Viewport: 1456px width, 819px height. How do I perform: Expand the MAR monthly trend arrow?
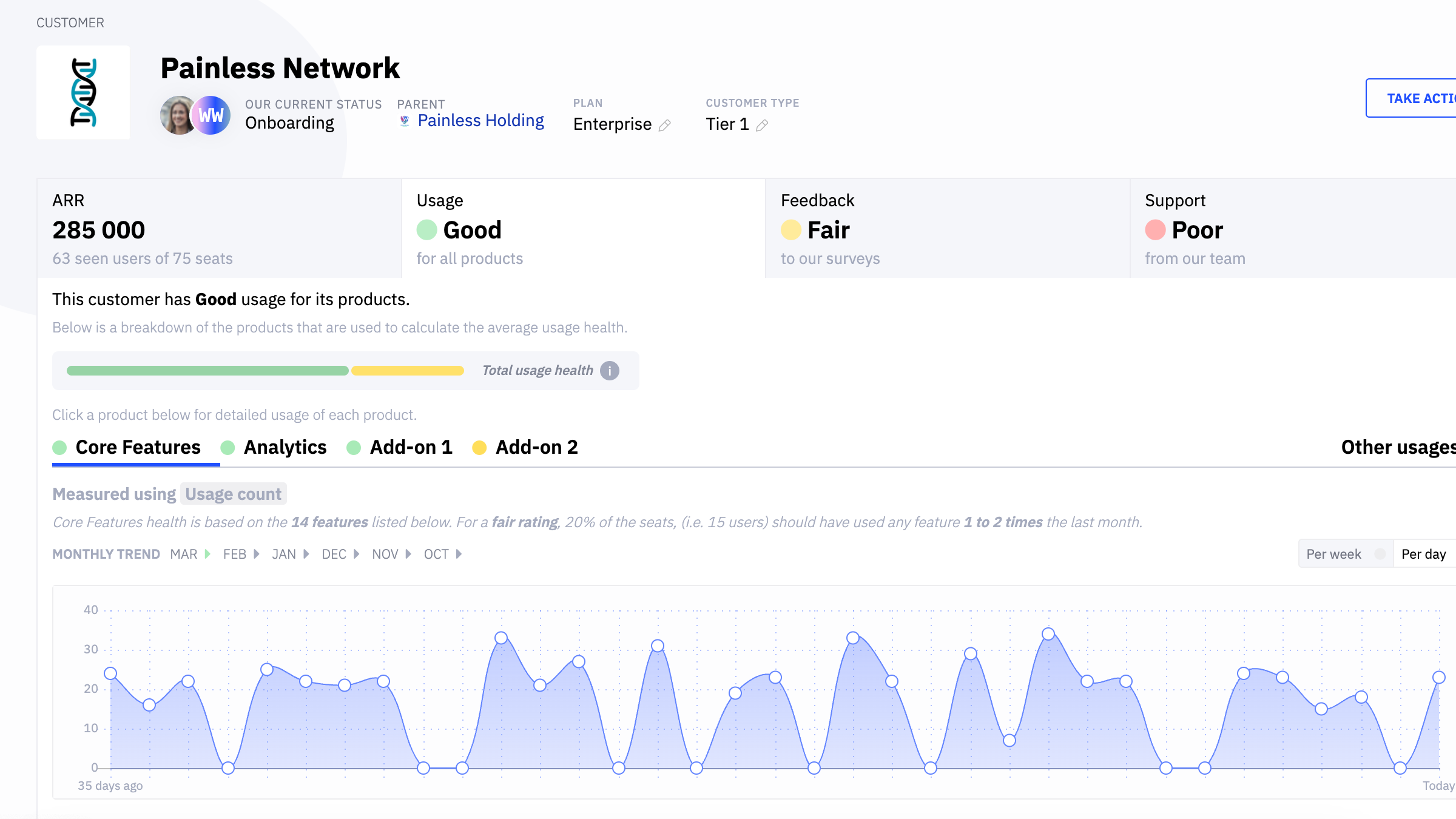[207, 554]
